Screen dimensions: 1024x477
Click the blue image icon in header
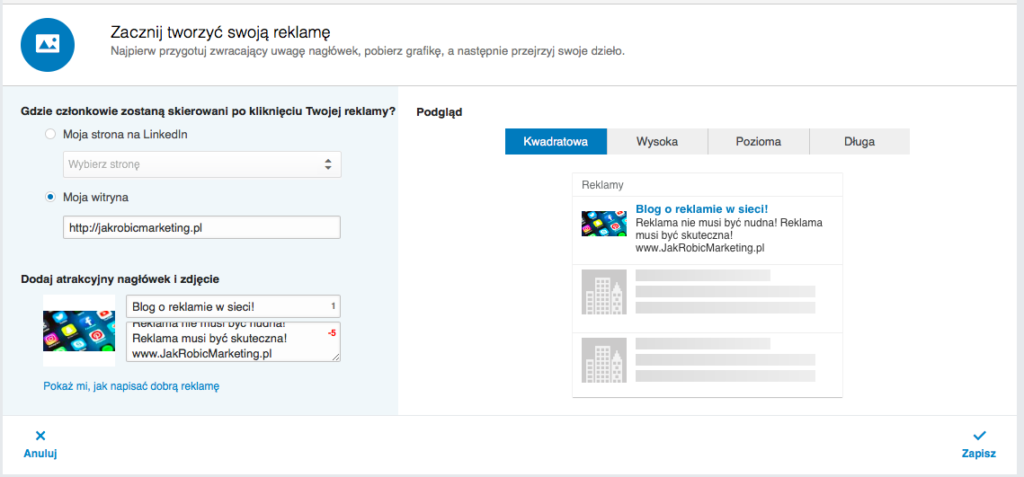tap(47, 44)
